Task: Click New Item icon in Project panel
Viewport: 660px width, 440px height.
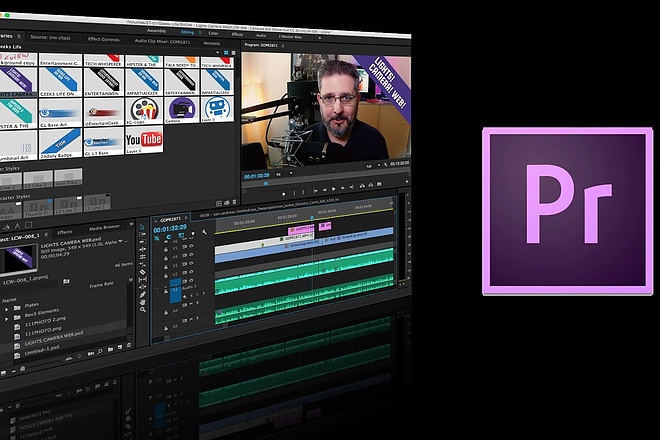Action: (120, 347)
